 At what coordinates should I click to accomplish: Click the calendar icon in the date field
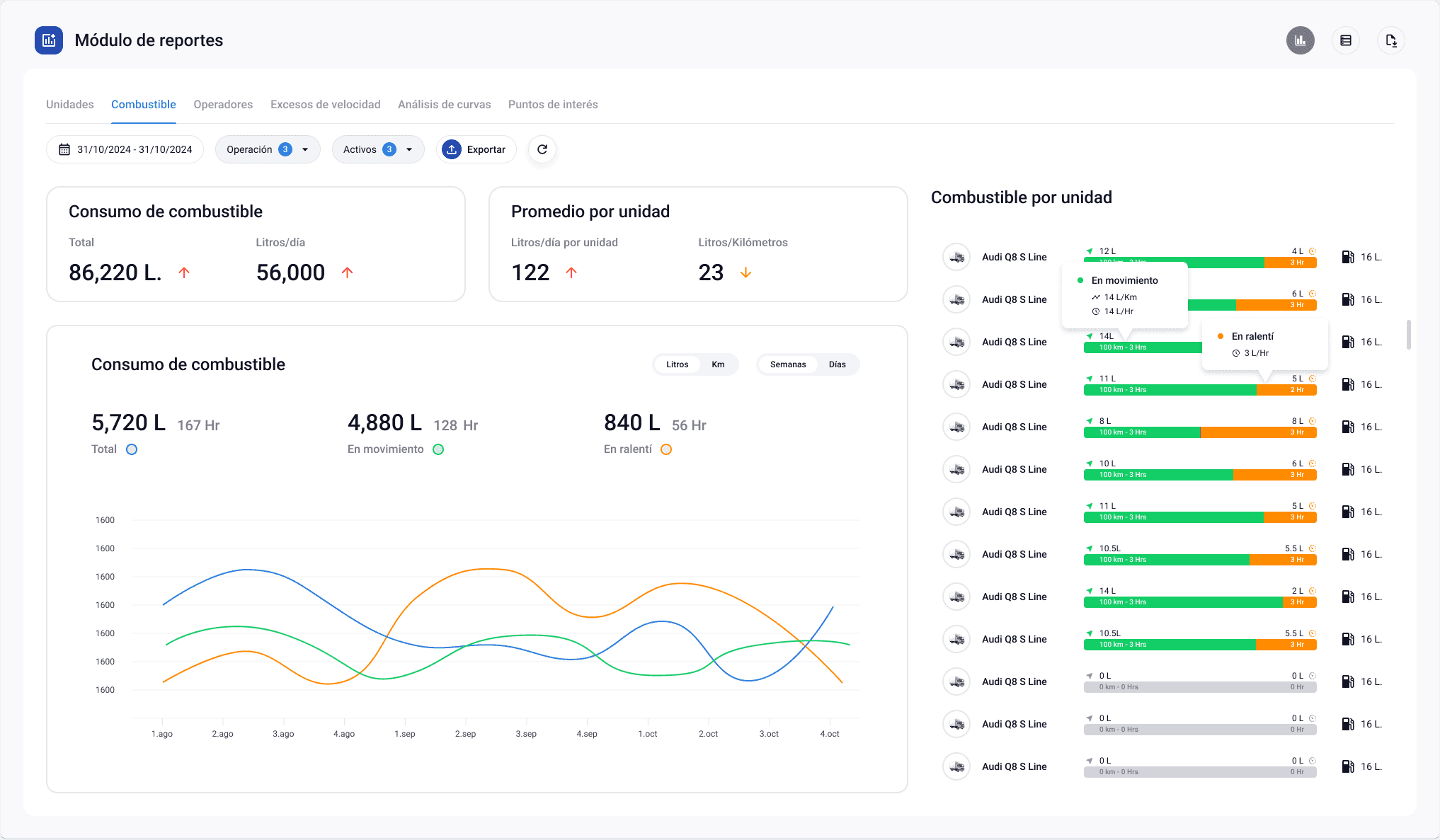[64, 149]
